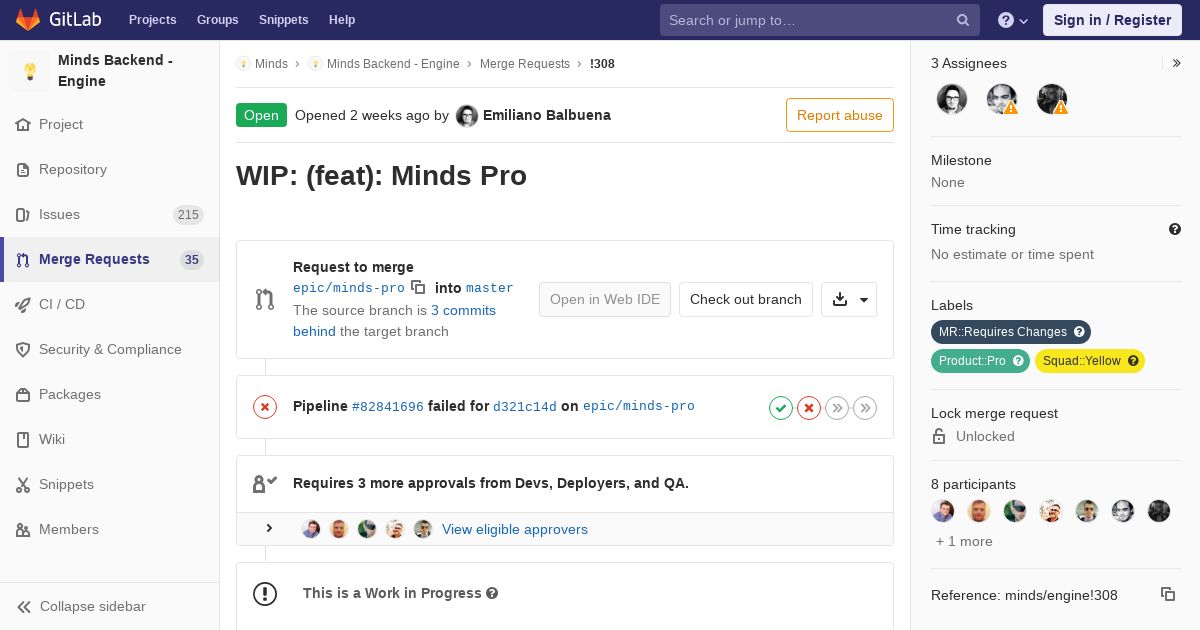Open the download dropdown
Image resolution: width=1200 pixels, height=630 pixels.
tap(849, 299)
